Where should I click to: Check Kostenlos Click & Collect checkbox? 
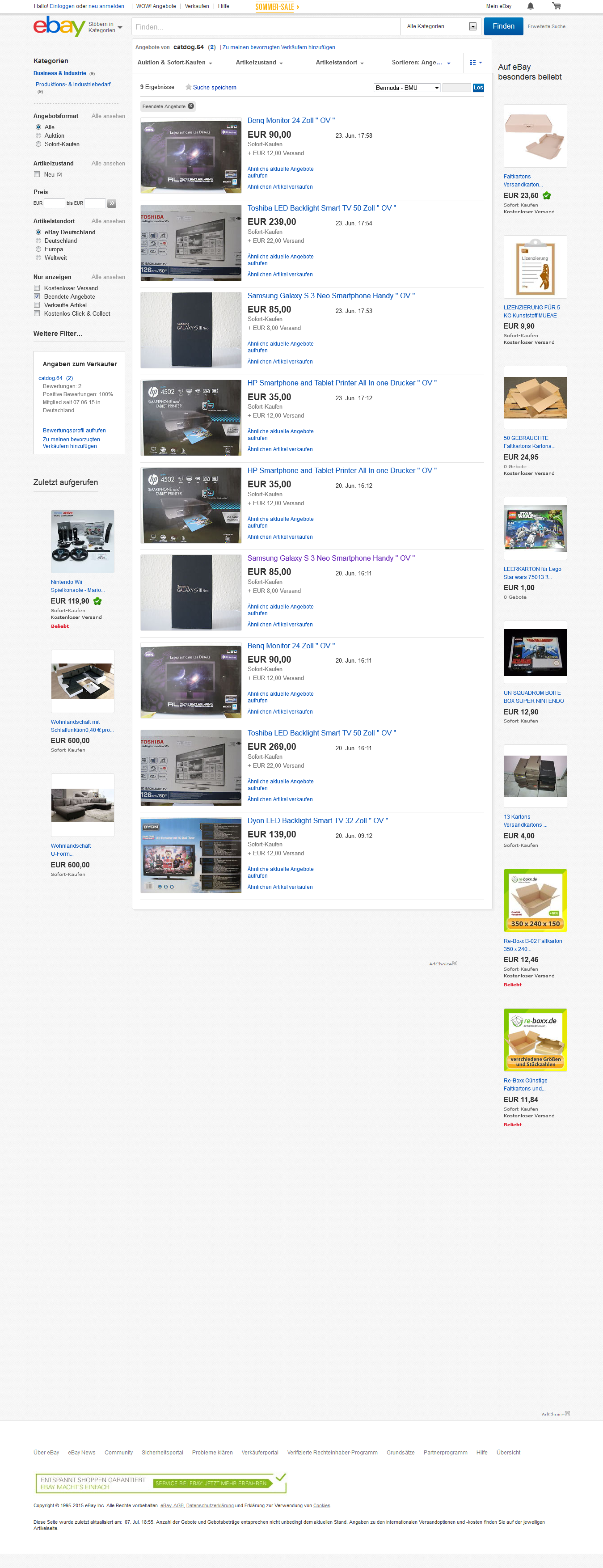click(x=37, y=313)
